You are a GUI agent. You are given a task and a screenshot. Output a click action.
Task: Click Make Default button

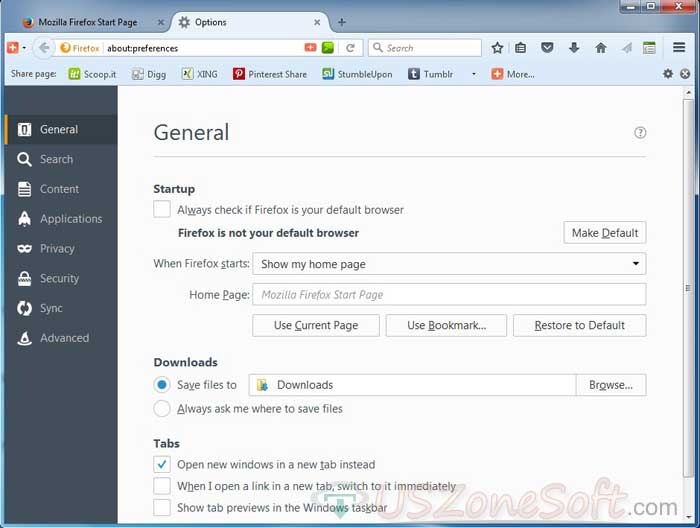click(604, 233)
